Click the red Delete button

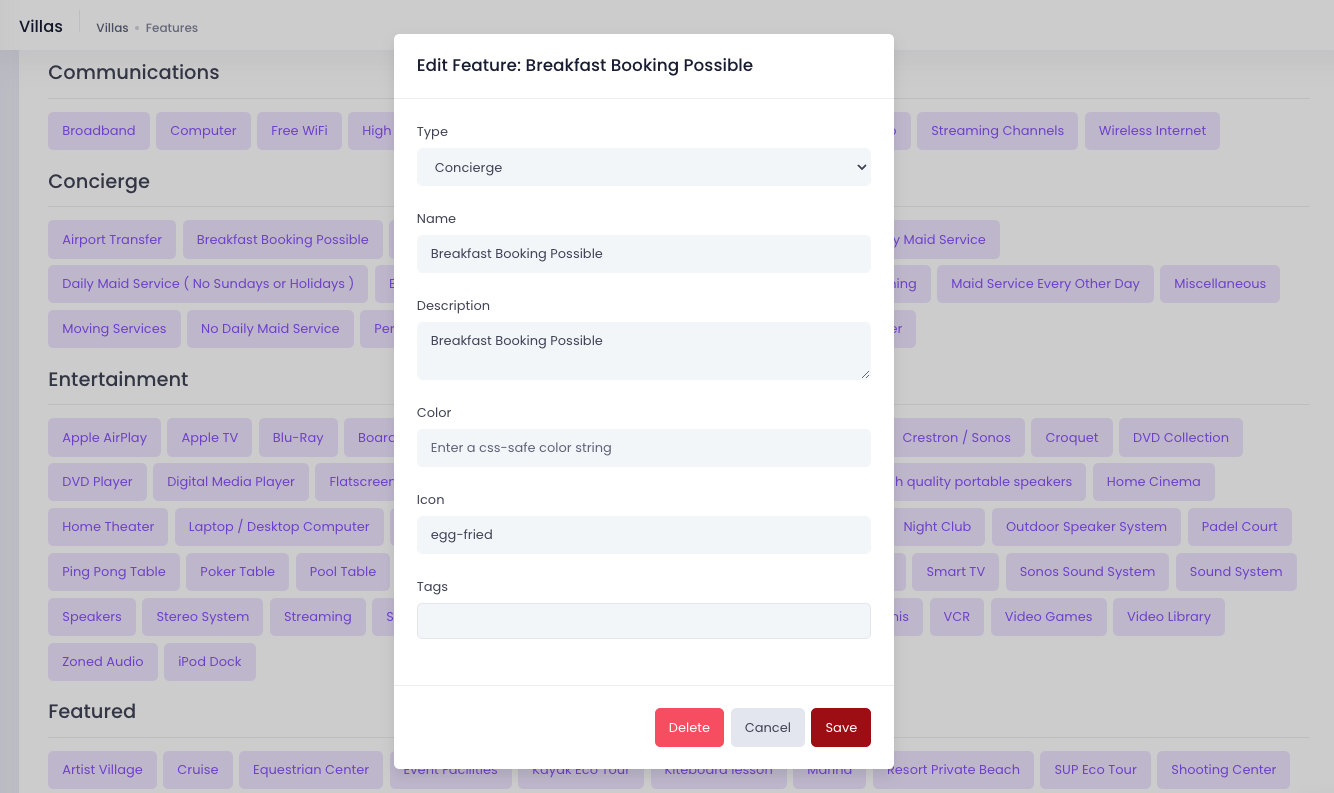689,727
